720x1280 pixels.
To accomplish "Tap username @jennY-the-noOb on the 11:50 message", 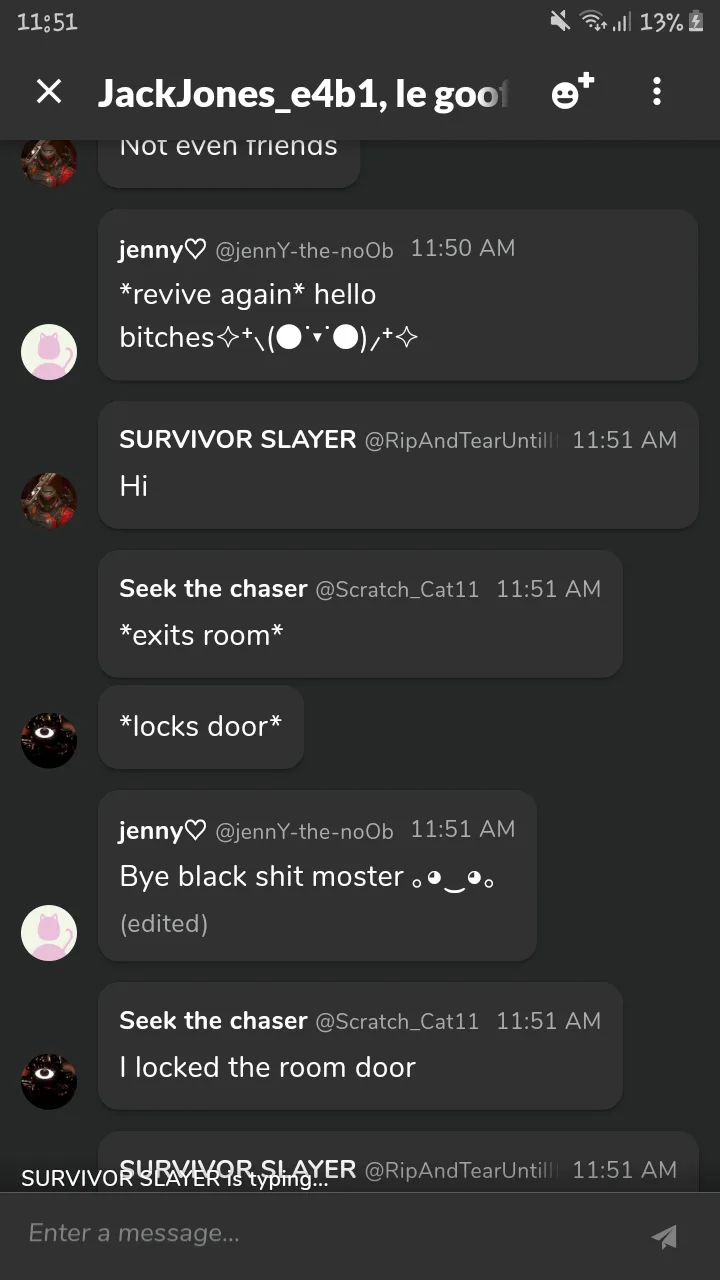I will point(305,250).
